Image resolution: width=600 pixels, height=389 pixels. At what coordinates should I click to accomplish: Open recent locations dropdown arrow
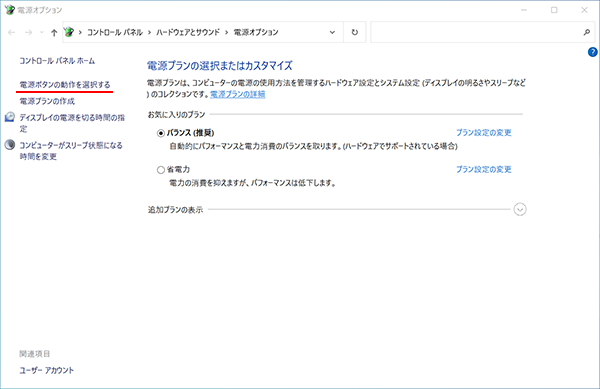[41, 33]
